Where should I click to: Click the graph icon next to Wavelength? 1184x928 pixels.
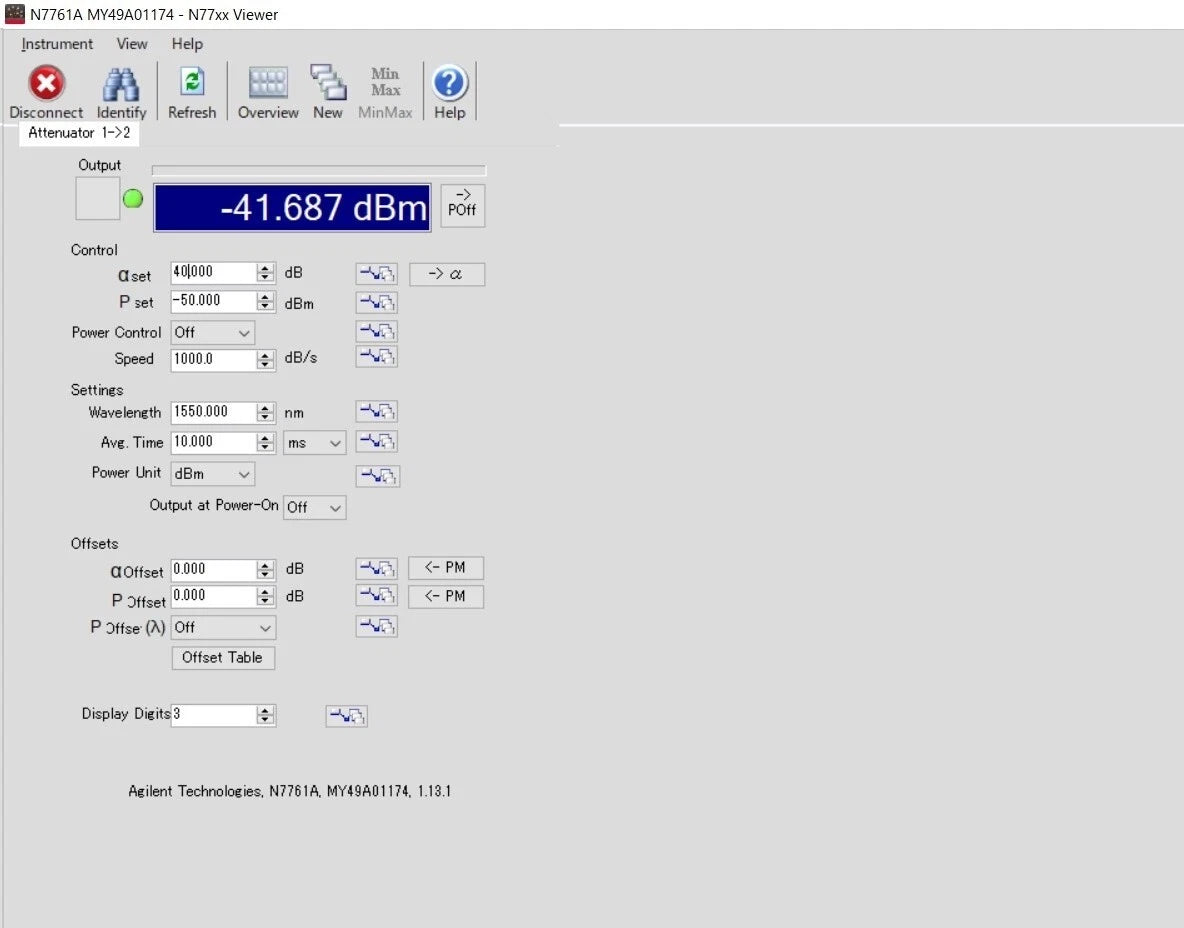click(377, 412)
